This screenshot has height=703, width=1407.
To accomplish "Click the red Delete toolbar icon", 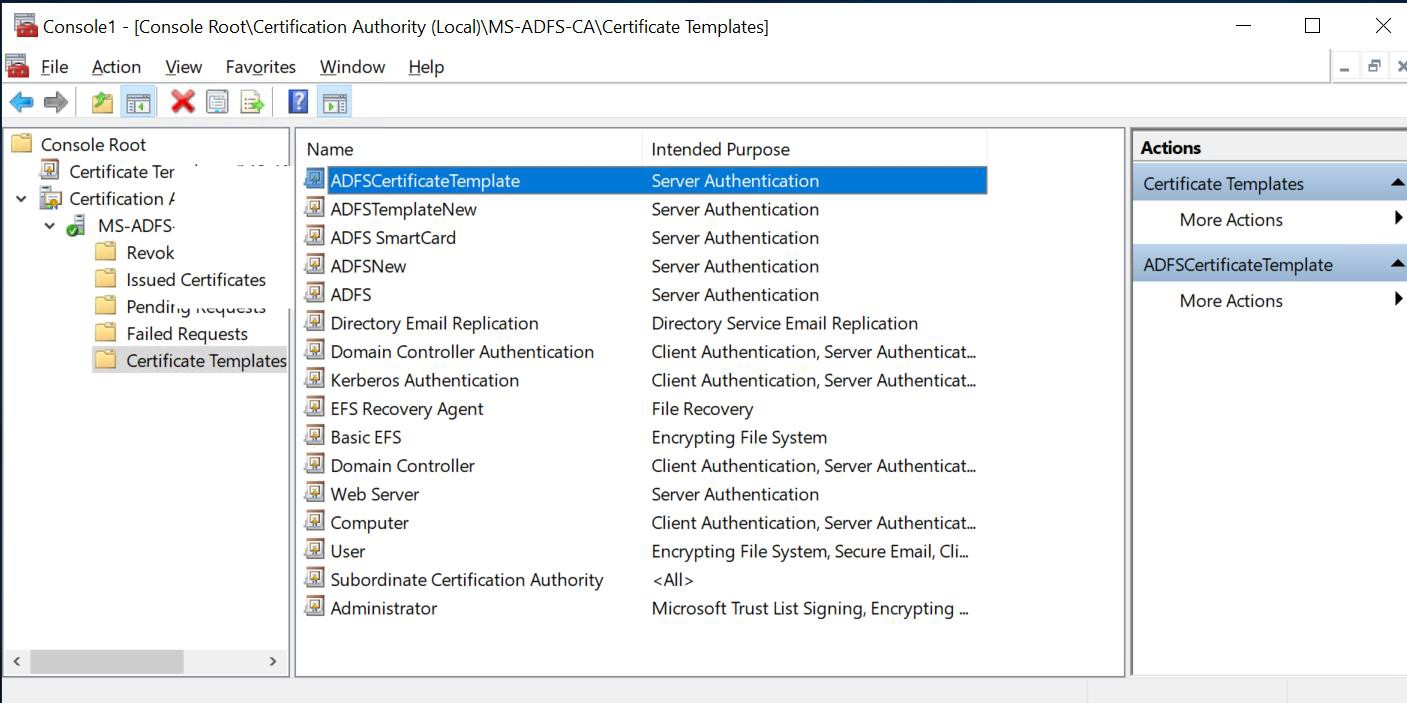I will pyautogui.click(x=182, y=101).
